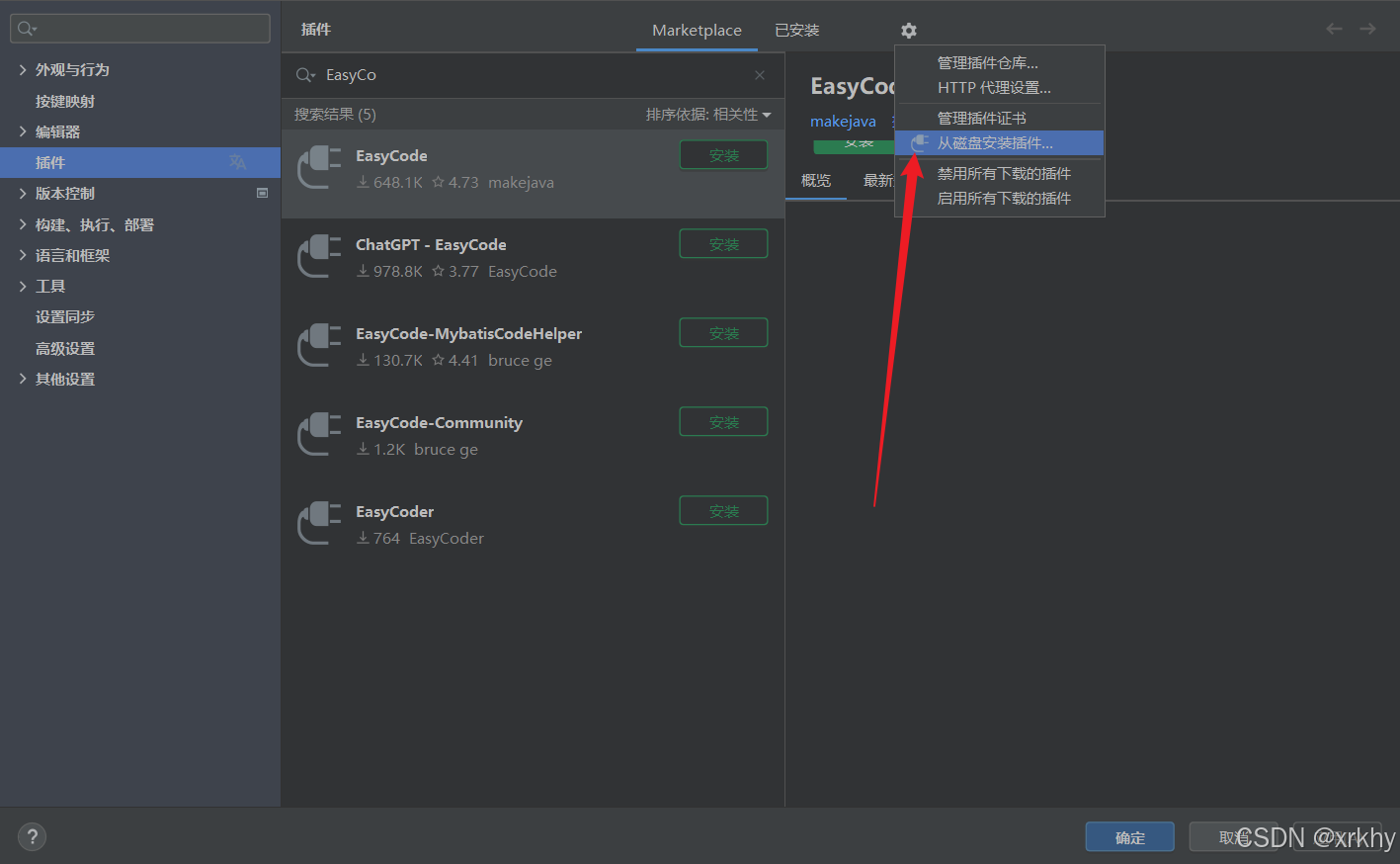Select 启用所有下载的插件 menu entry
The image size is (1400, 864).
click(999, 198)
